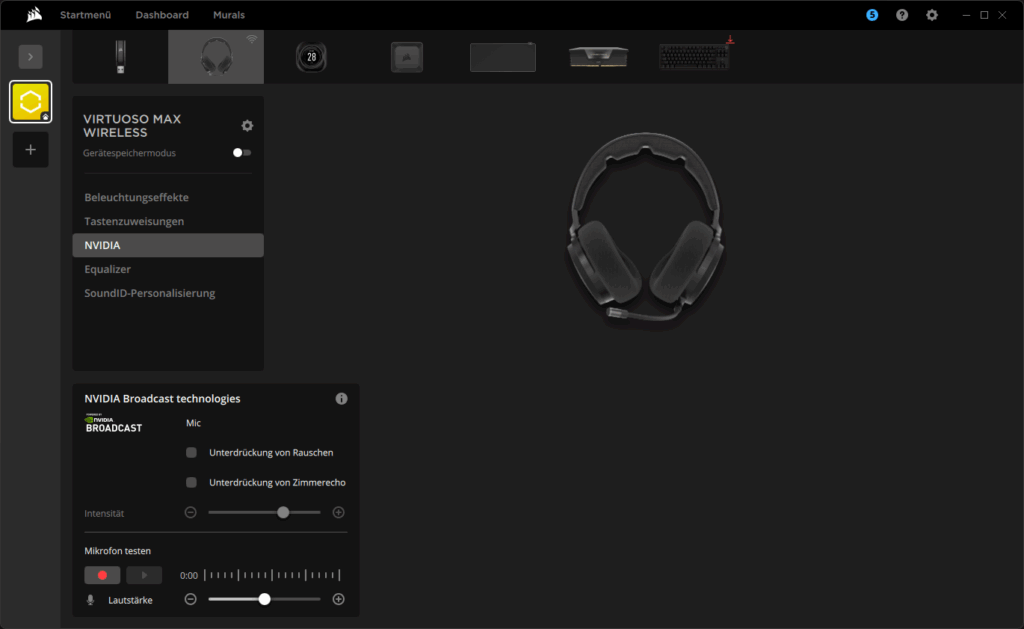1024x629 pixels.
Task: Open the help question mark icon
Action: tap(902, 15)
